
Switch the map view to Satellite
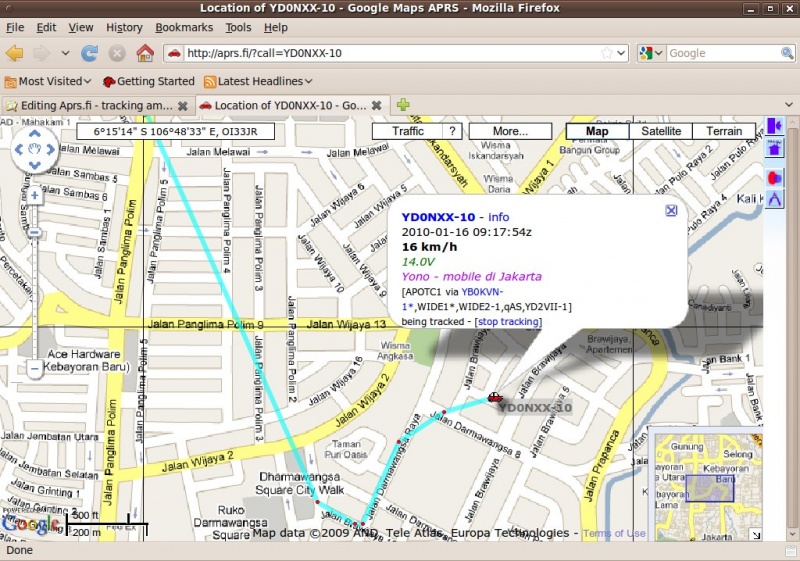point(661,131)
